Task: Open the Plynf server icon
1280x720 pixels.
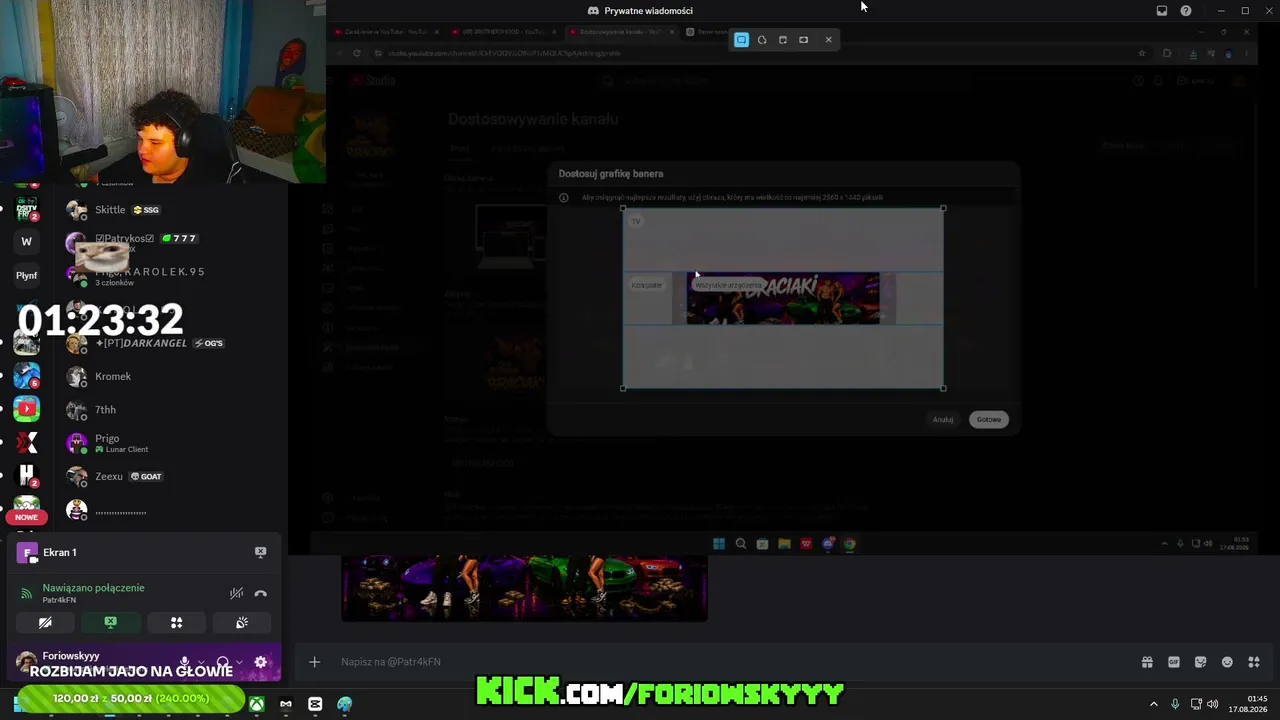Action: [27, 275]
